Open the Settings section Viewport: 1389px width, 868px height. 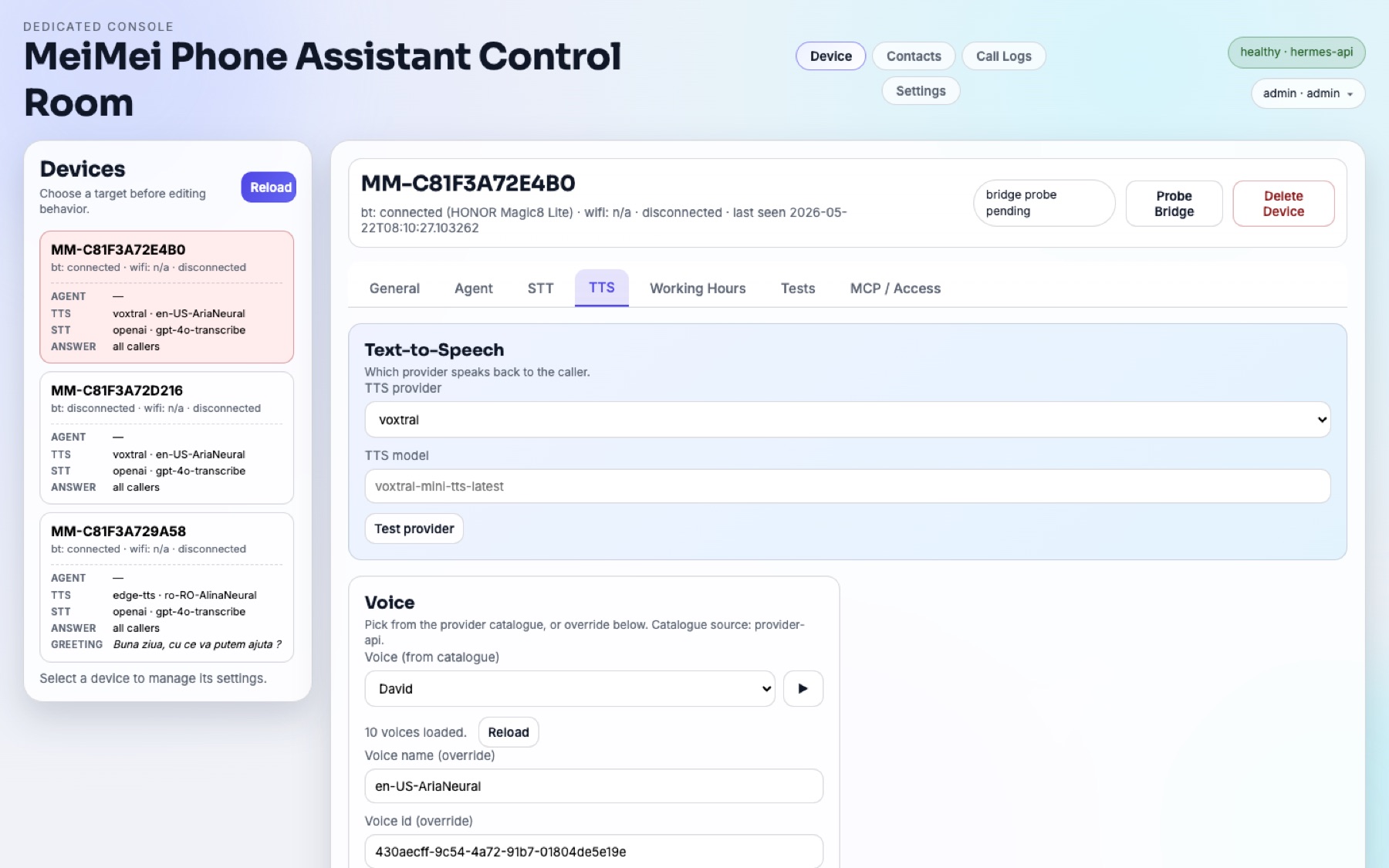[x=921, y=91]
